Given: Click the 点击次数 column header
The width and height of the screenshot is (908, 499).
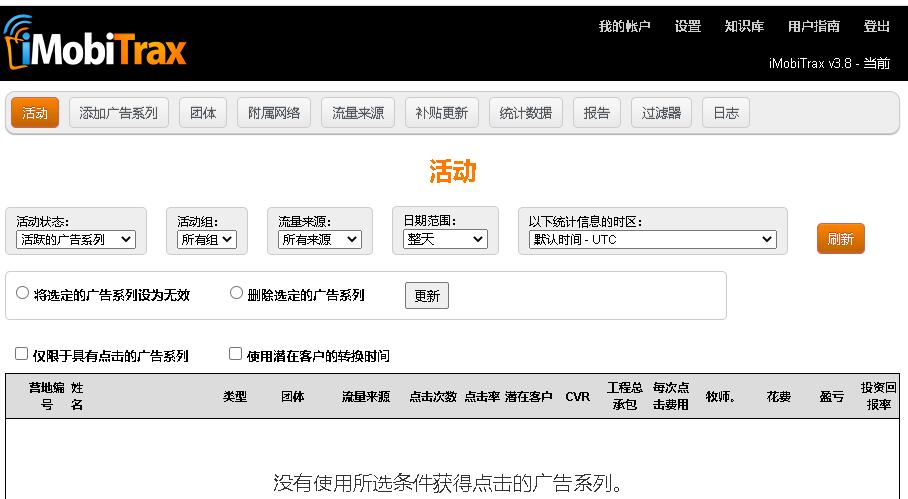Looking at the screenshot, I should pyautogui.click(x=432, y=397).
